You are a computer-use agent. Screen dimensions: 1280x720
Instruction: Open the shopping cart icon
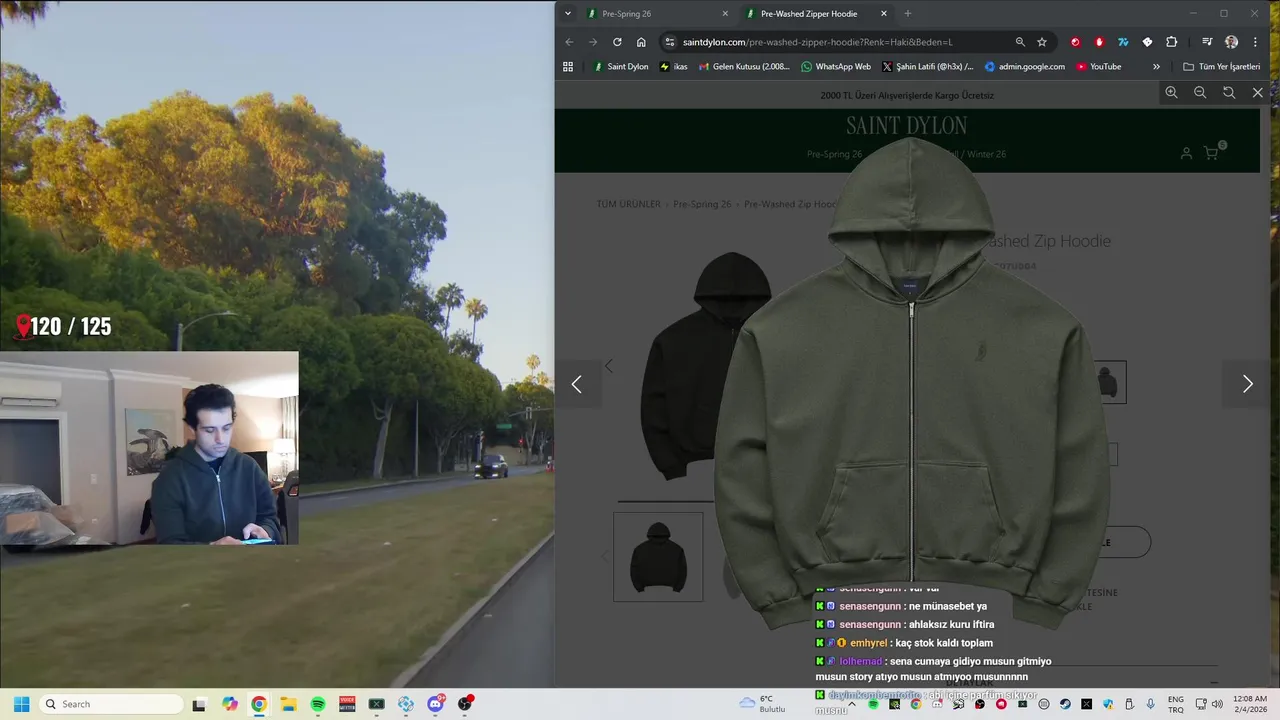[1212, 153]
